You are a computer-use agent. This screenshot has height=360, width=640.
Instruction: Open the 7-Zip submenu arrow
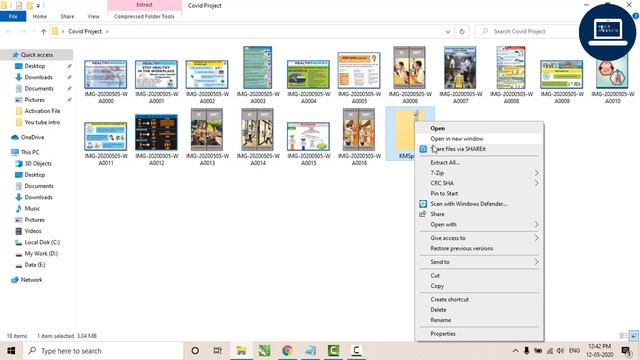(536, 173)
